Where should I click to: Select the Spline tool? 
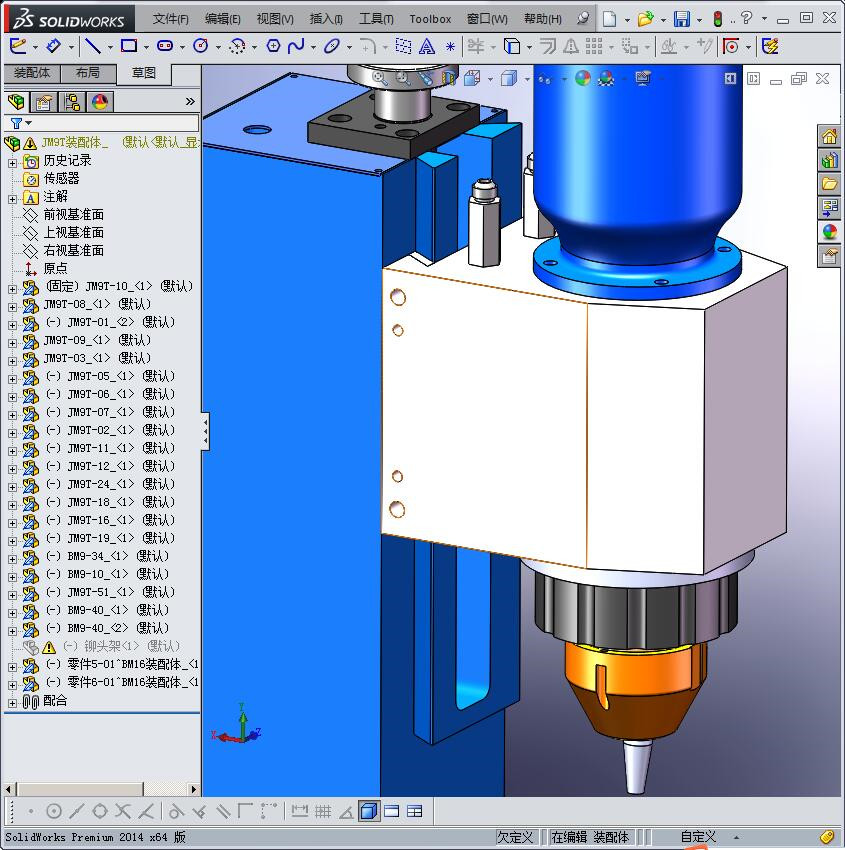pyautogui.click(x=296, y=46)
